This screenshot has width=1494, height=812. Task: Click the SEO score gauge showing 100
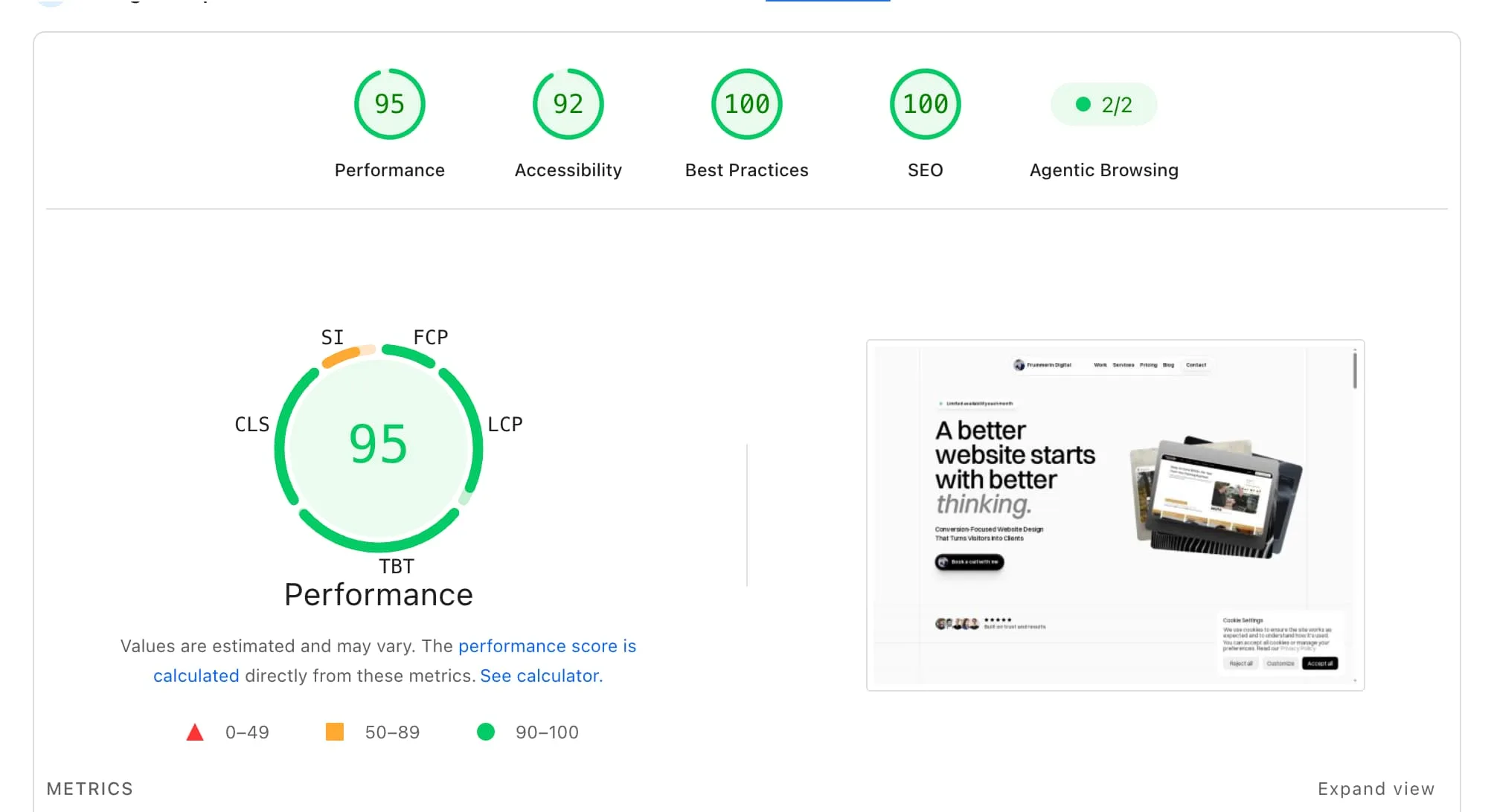tap(925, 104)
